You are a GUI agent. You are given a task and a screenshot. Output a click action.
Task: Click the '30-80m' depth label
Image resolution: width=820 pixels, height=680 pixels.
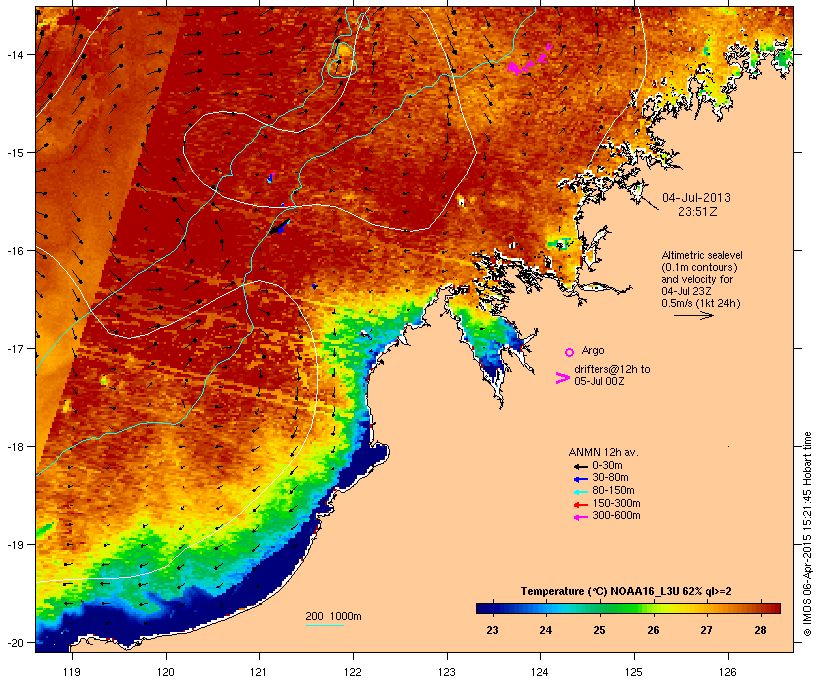(610, 478)
